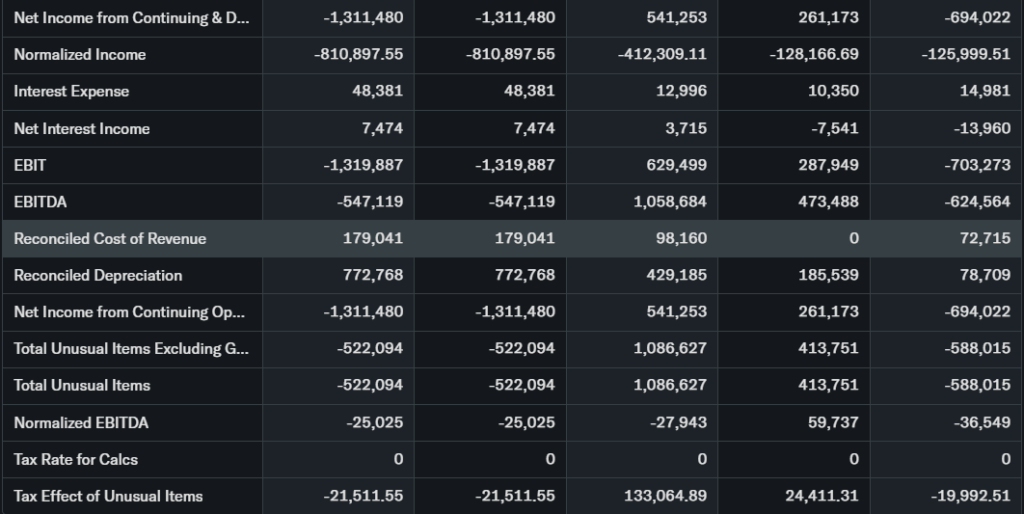The height and width of the screenshot is (514, 1024).
Task: Click the Normalized Income row label
Action: tap(80, 54)
